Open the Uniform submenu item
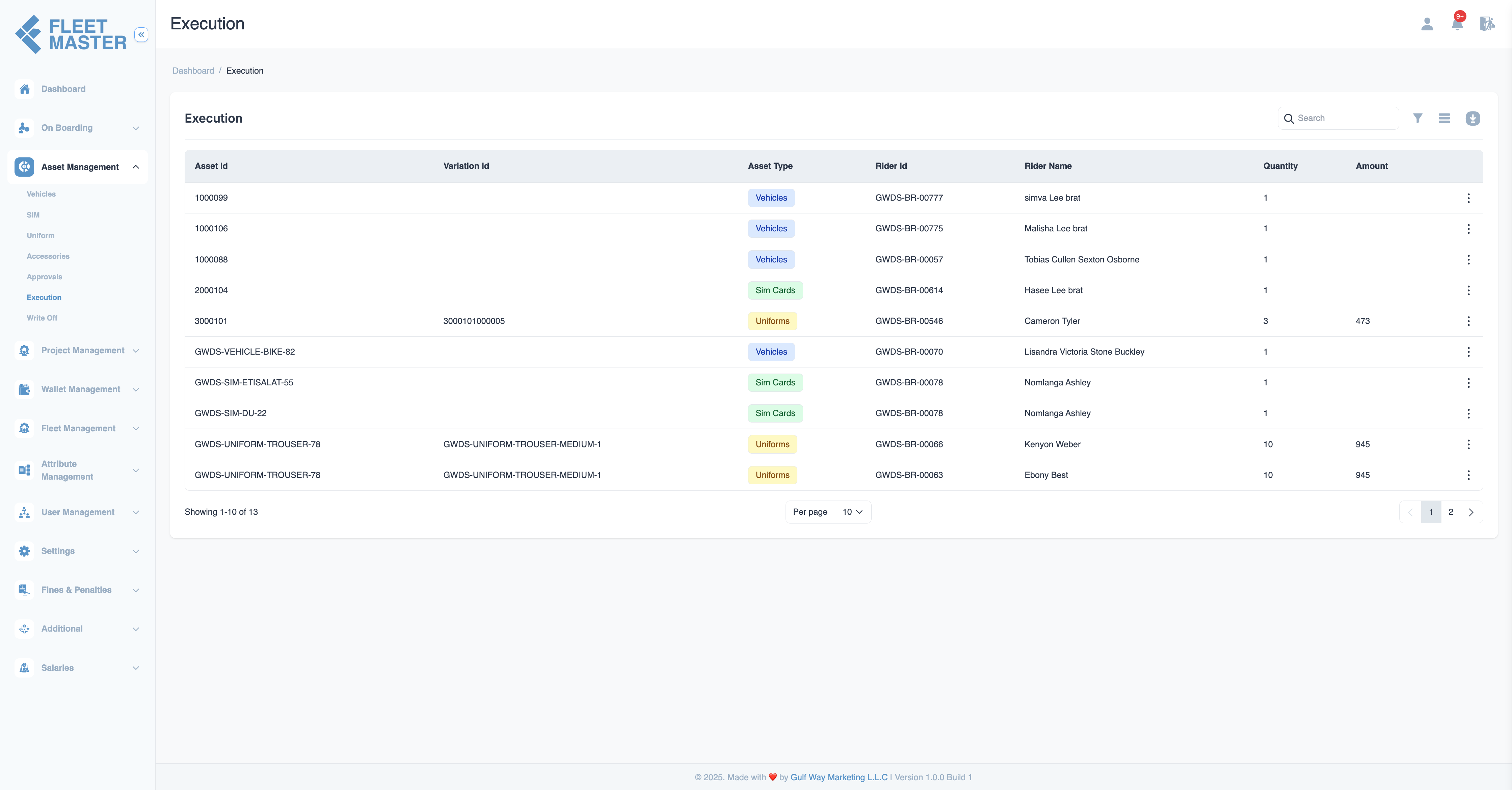 (41, 235)
